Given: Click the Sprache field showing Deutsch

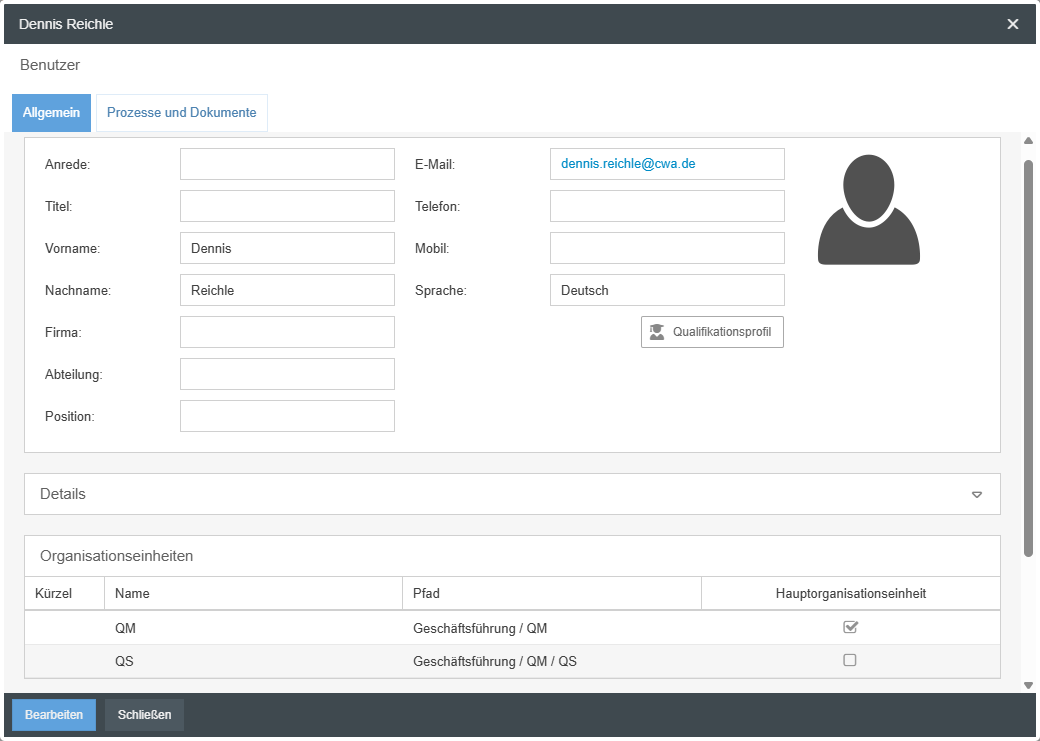Looking at the screenshot, I should click(667, 290).
